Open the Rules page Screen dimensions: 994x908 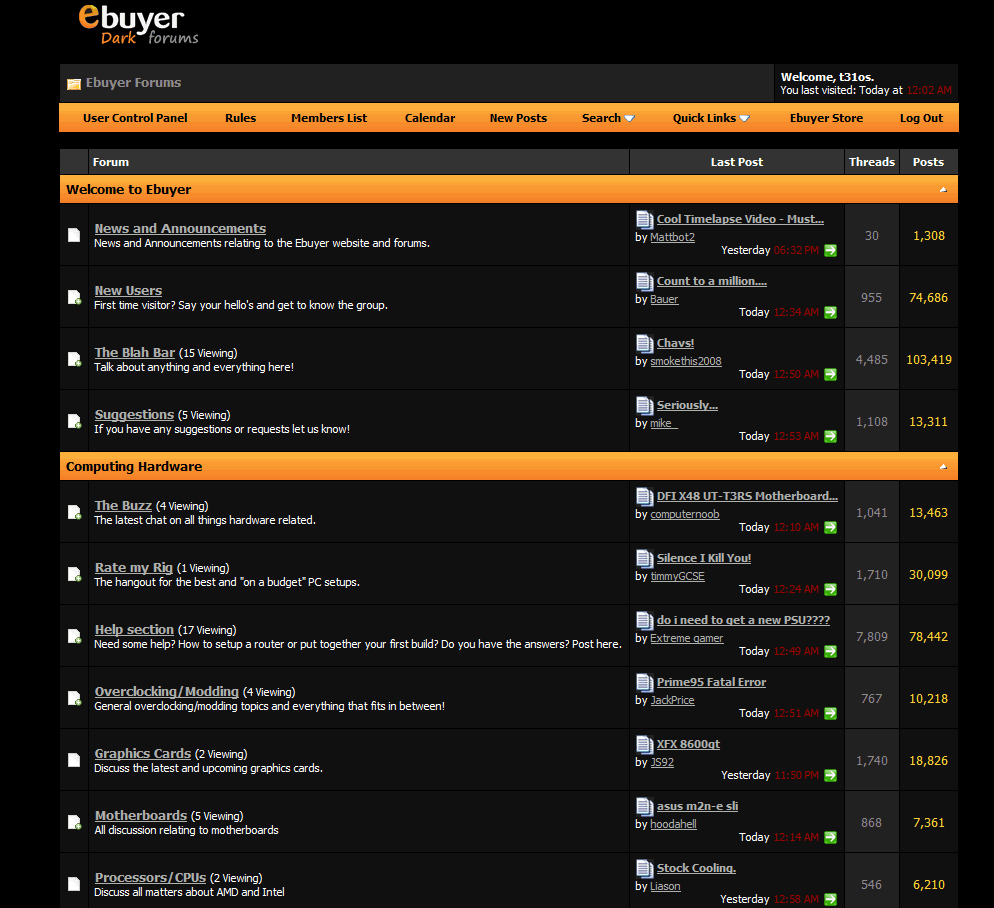point(240,118)
